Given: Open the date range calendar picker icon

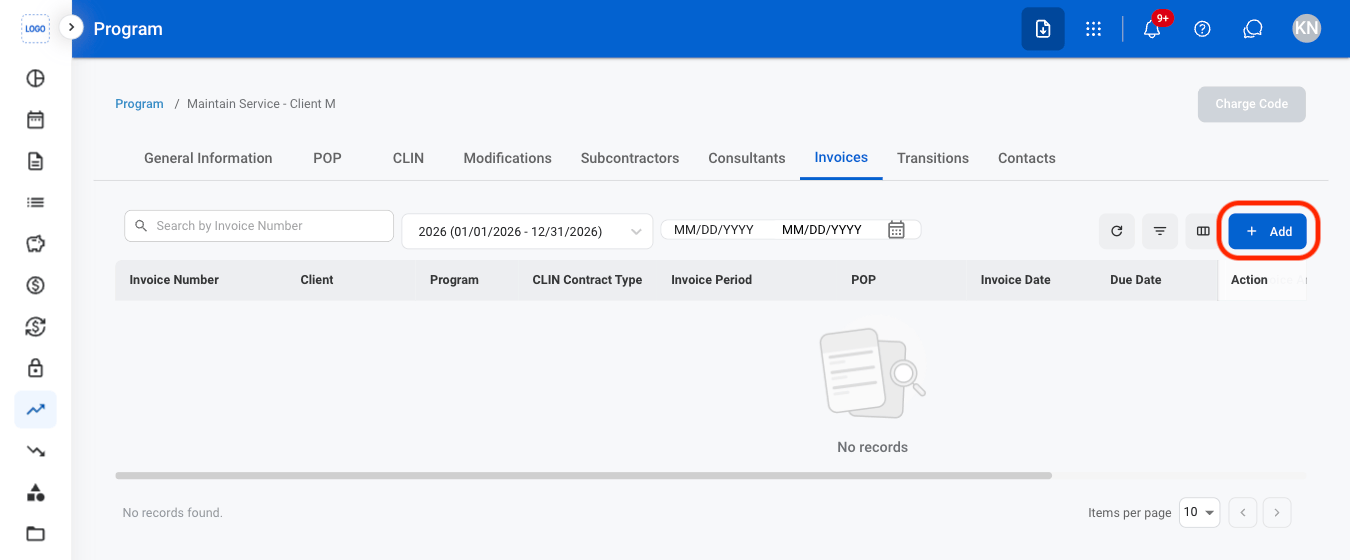Looking at the screenshot, I should click(x=897, y=230).
